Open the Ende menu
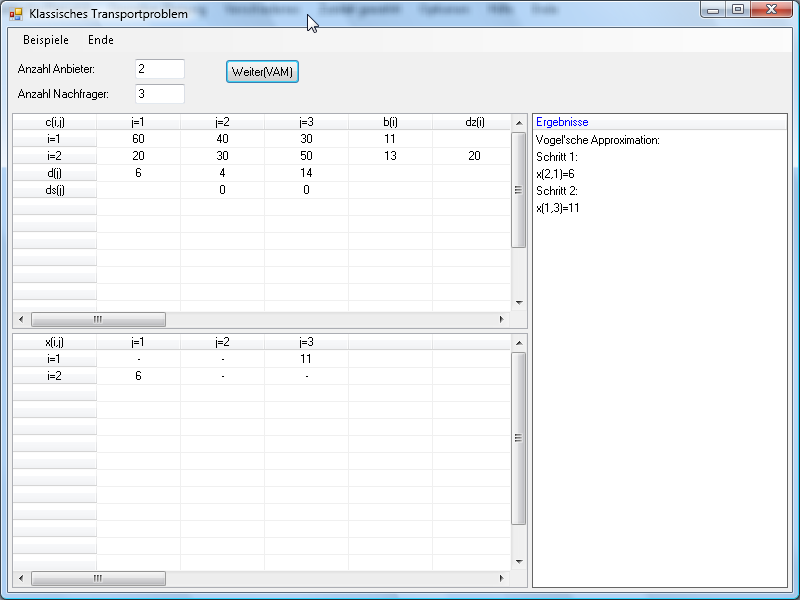 click(x=101, y=40)
